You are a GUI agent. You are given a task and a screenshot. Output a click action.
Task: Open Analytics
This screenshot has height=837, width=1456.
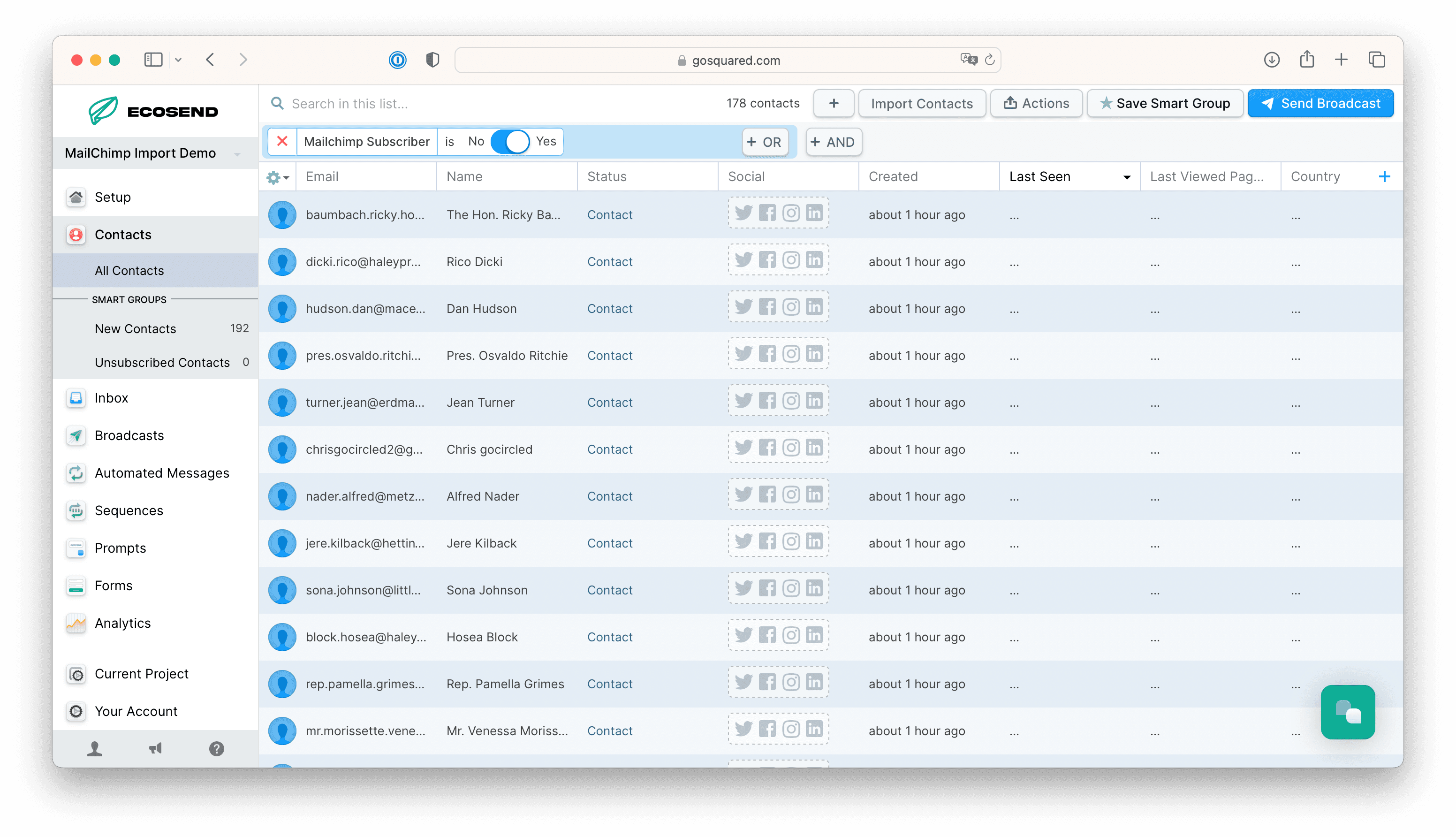coord(155,623)
